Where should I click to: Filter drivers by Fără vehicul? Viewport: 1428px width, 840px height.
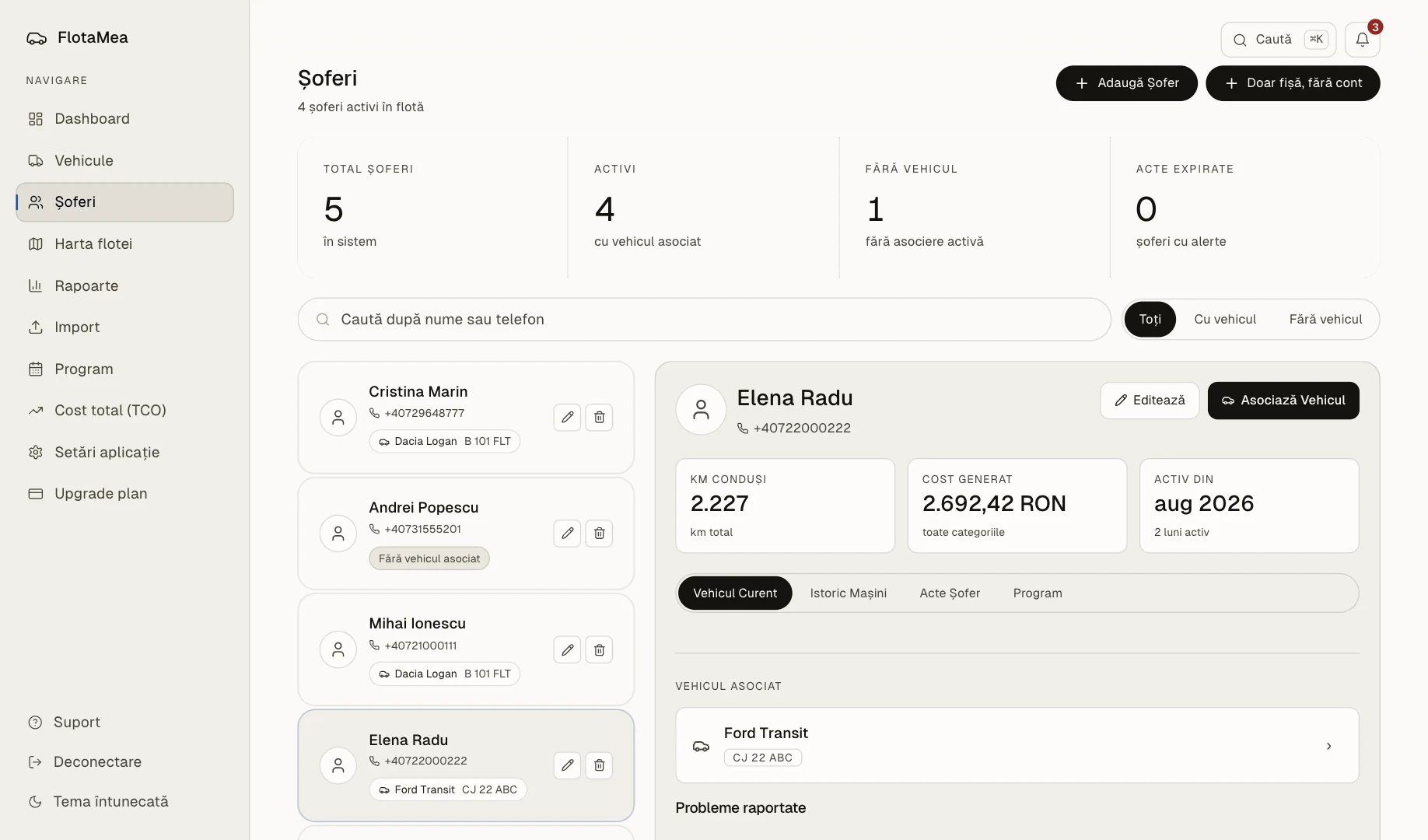(x=1325, y=320)
